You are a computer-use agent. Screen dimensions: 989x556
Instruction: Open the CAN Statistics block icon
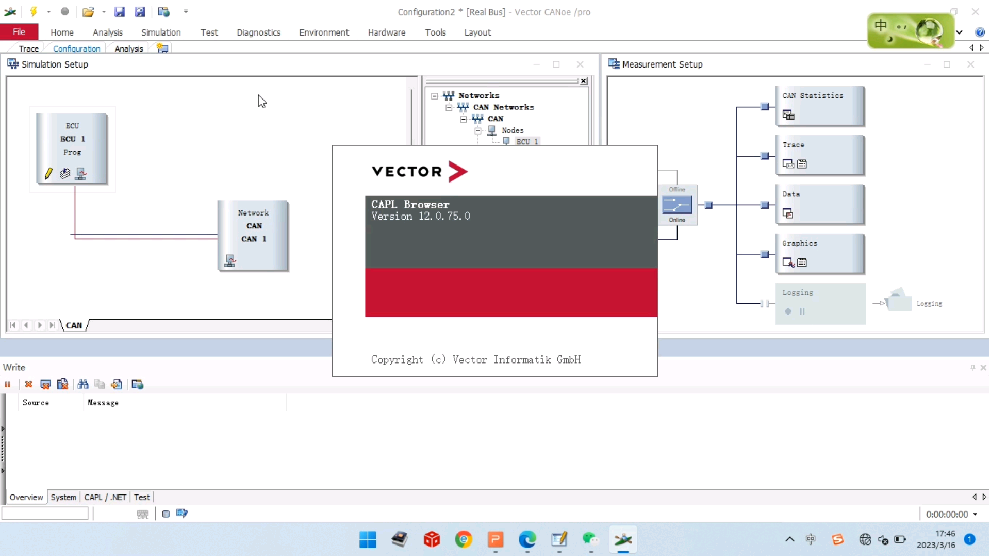[788, 115]
